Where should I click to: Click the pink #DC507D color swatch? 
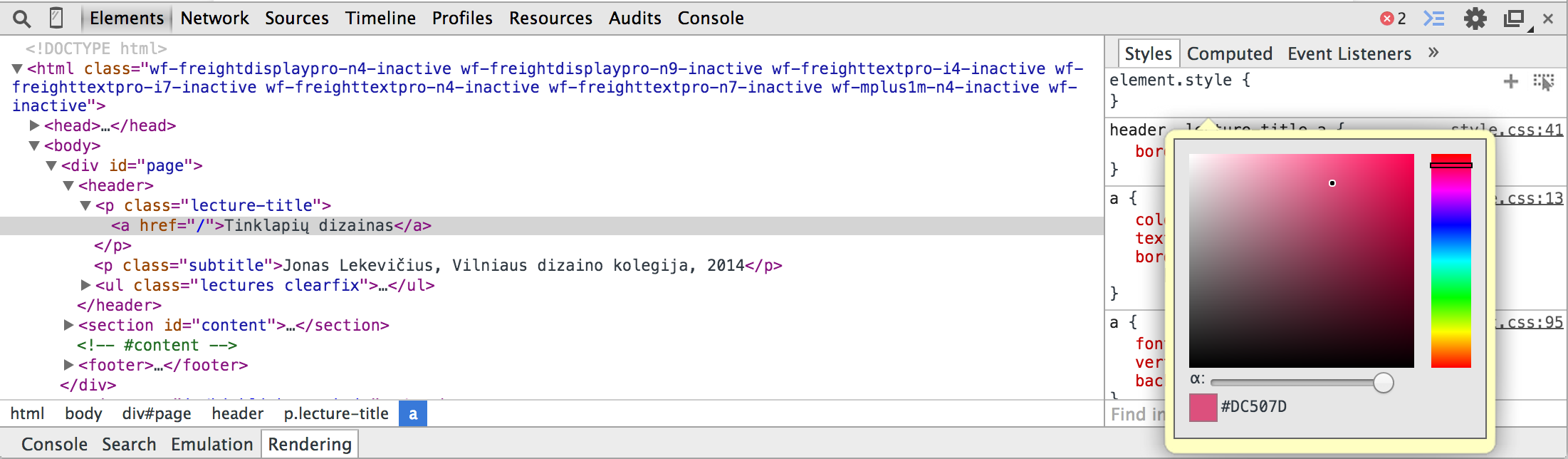pos(1203,407)
